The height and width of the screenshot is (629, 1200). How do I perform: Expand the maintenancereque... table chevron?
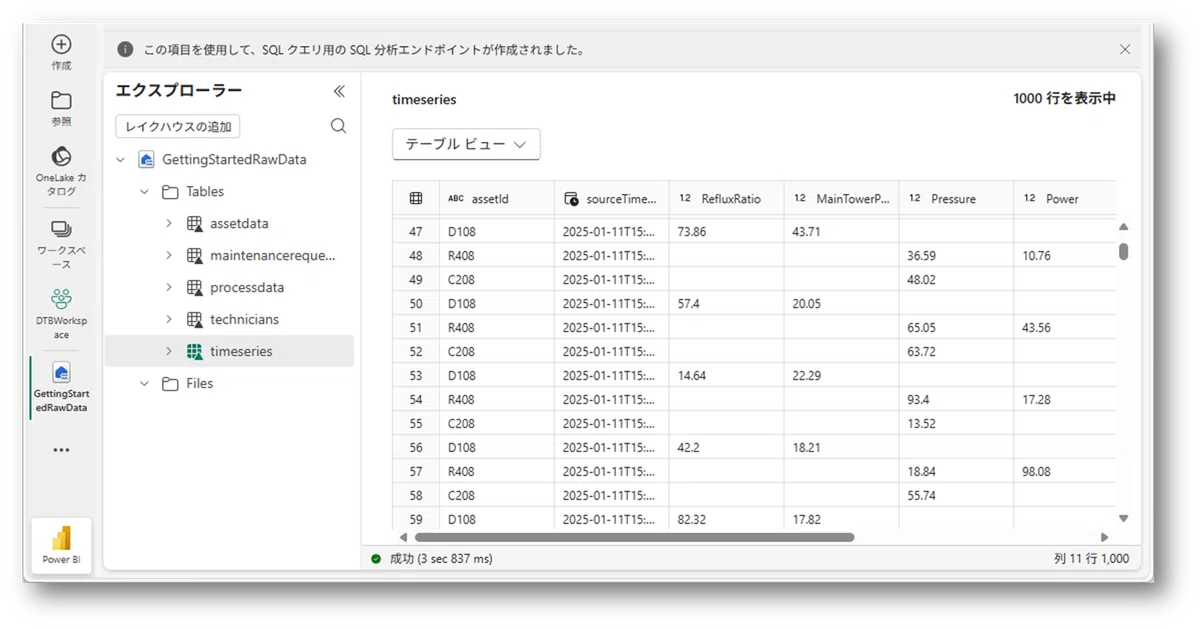(x=169, y=255)
